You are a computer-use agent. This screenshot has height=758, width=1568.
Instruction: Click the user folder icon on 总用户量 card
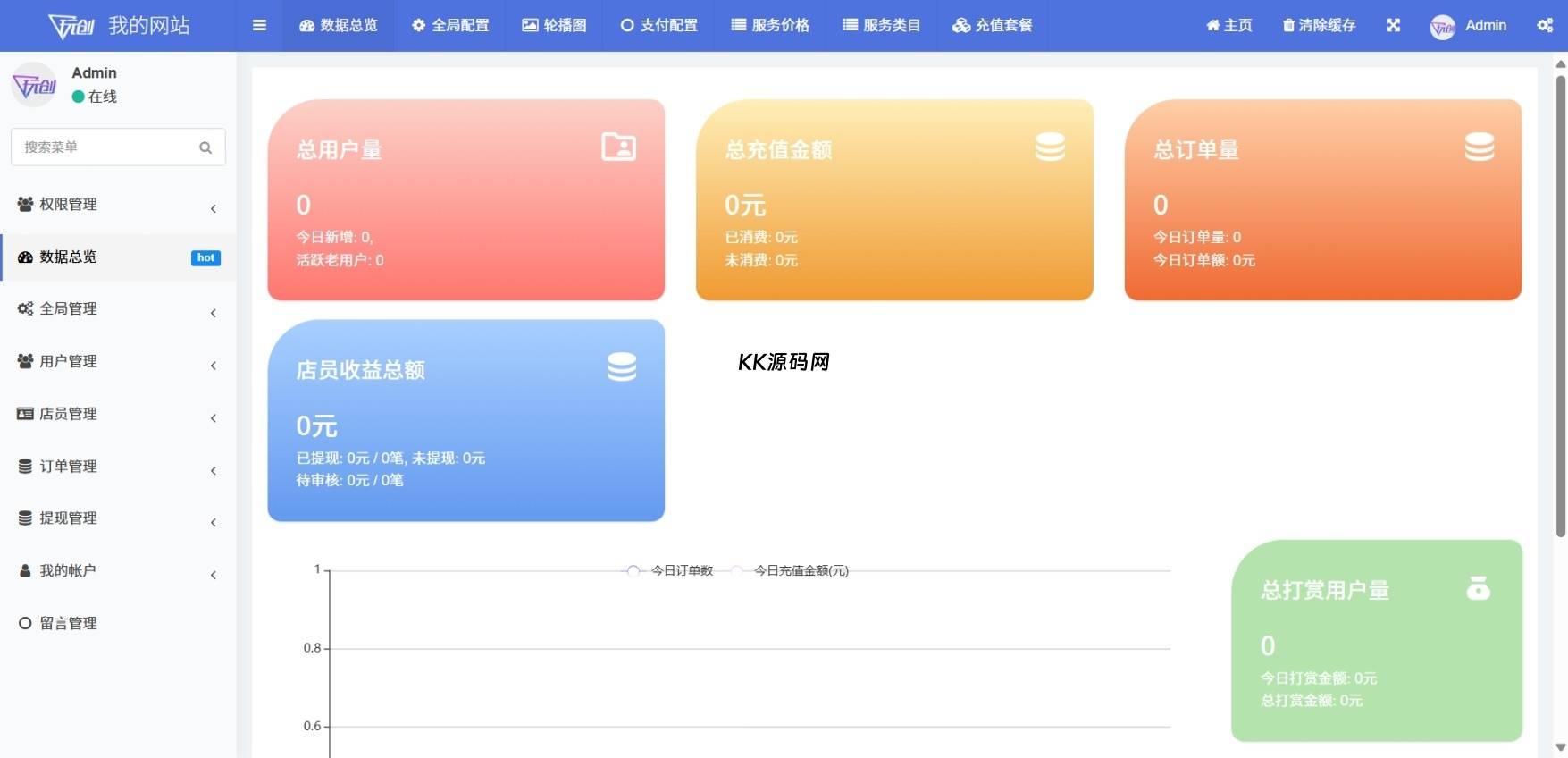tap(618, 147)
